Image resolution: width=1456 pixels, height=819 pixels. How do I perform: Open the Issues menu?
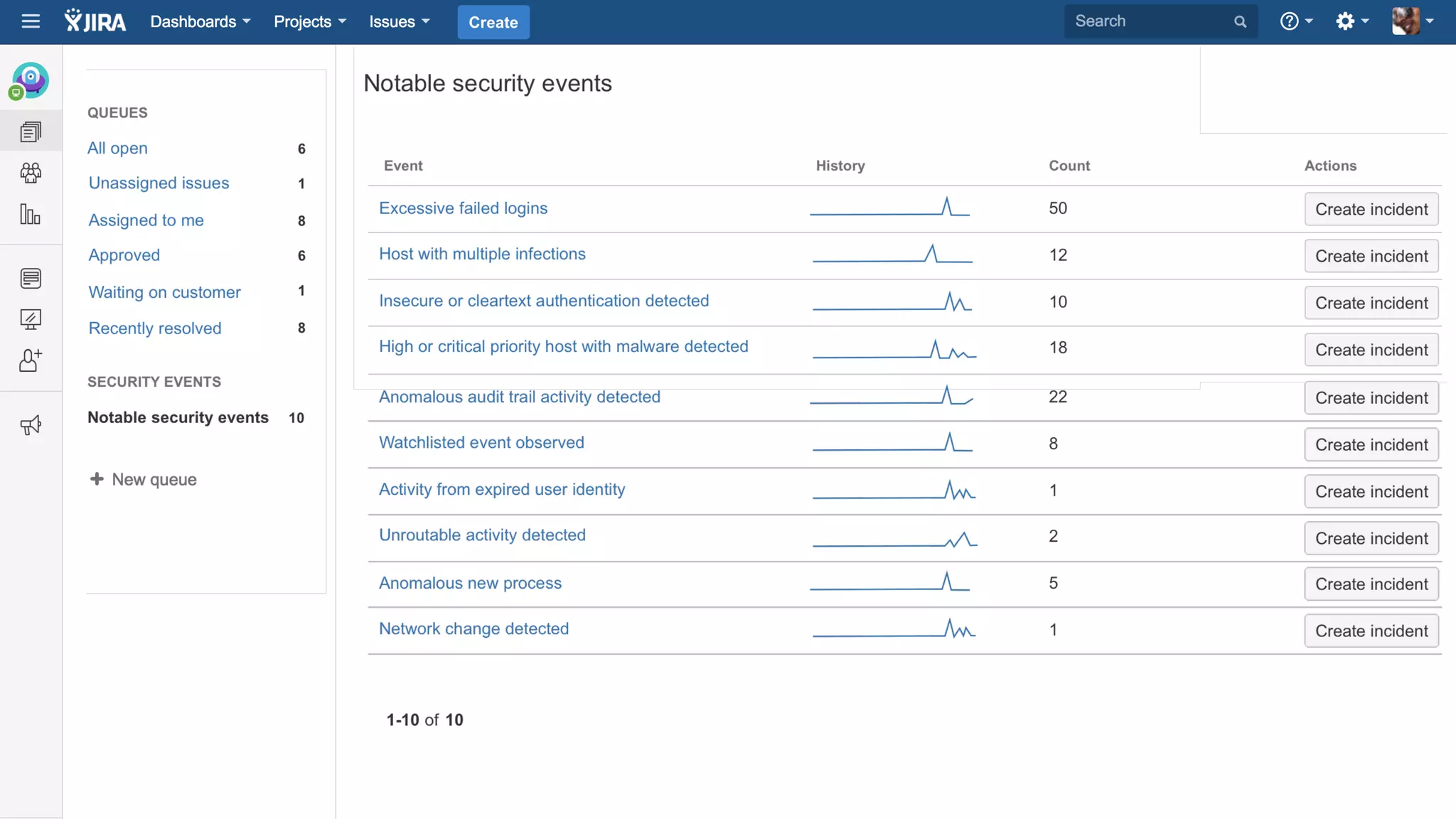pyautogui.click(x=400, y=22)
